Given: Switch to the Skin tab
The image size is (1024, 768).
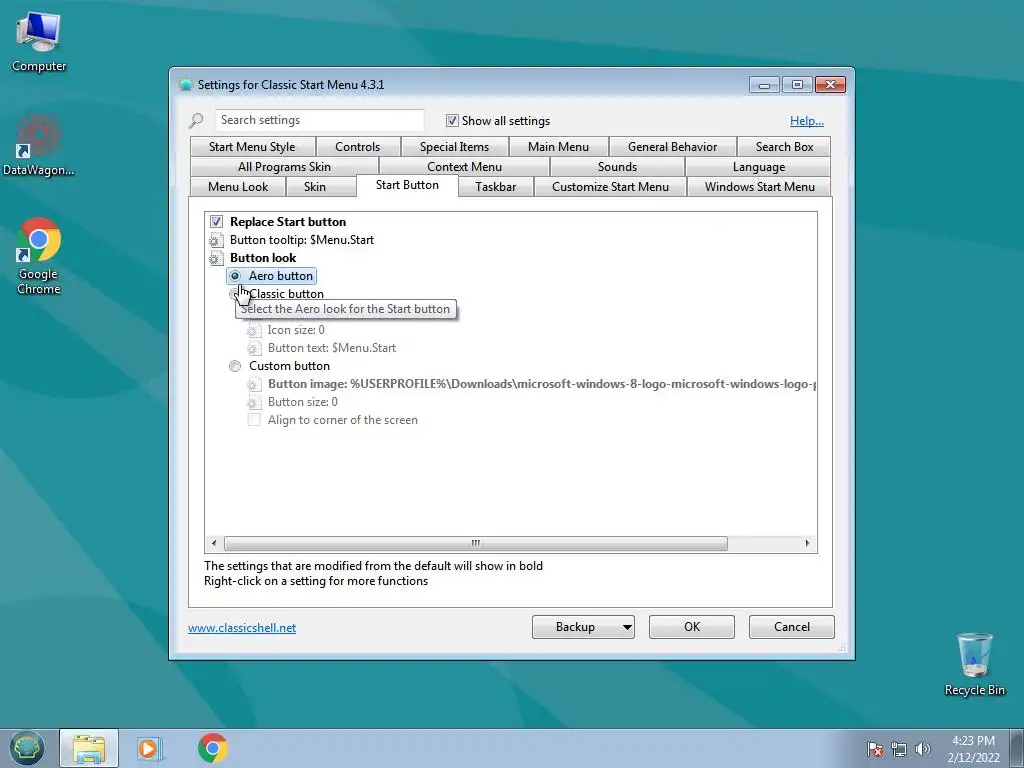Looking at the screenshot, I should [314, 187].
